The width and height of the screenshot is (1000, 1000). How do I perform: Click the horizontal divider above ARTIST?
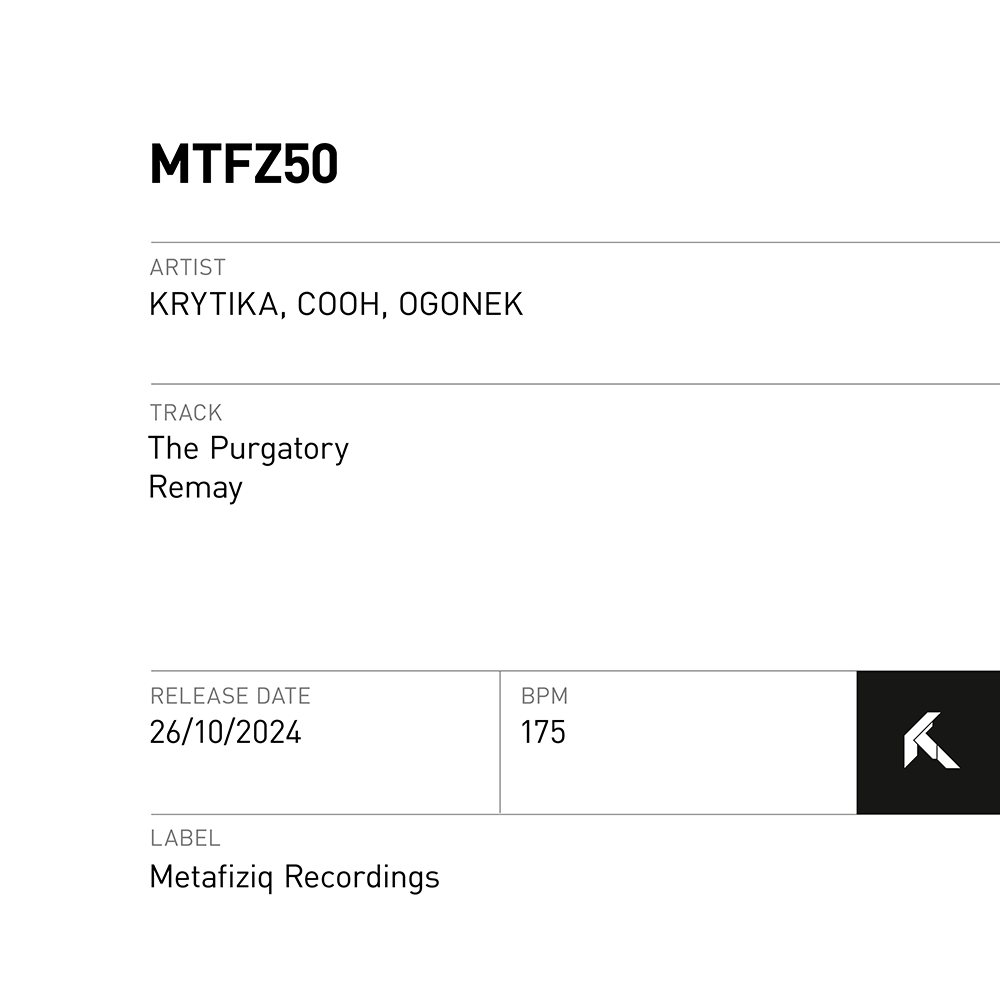pyautogui.click(x=575, y=242)
